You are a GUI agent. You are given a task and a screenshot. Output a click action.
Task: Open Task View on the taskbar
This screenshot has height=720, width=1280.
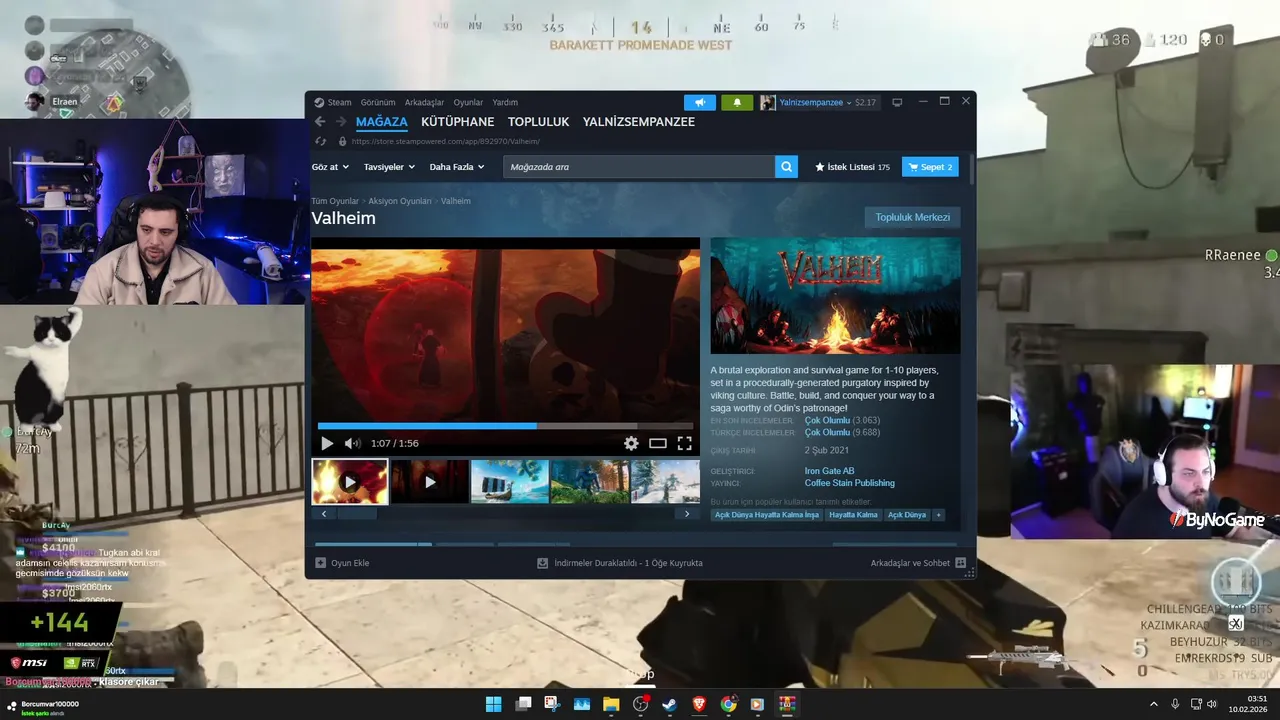point(523,704)
